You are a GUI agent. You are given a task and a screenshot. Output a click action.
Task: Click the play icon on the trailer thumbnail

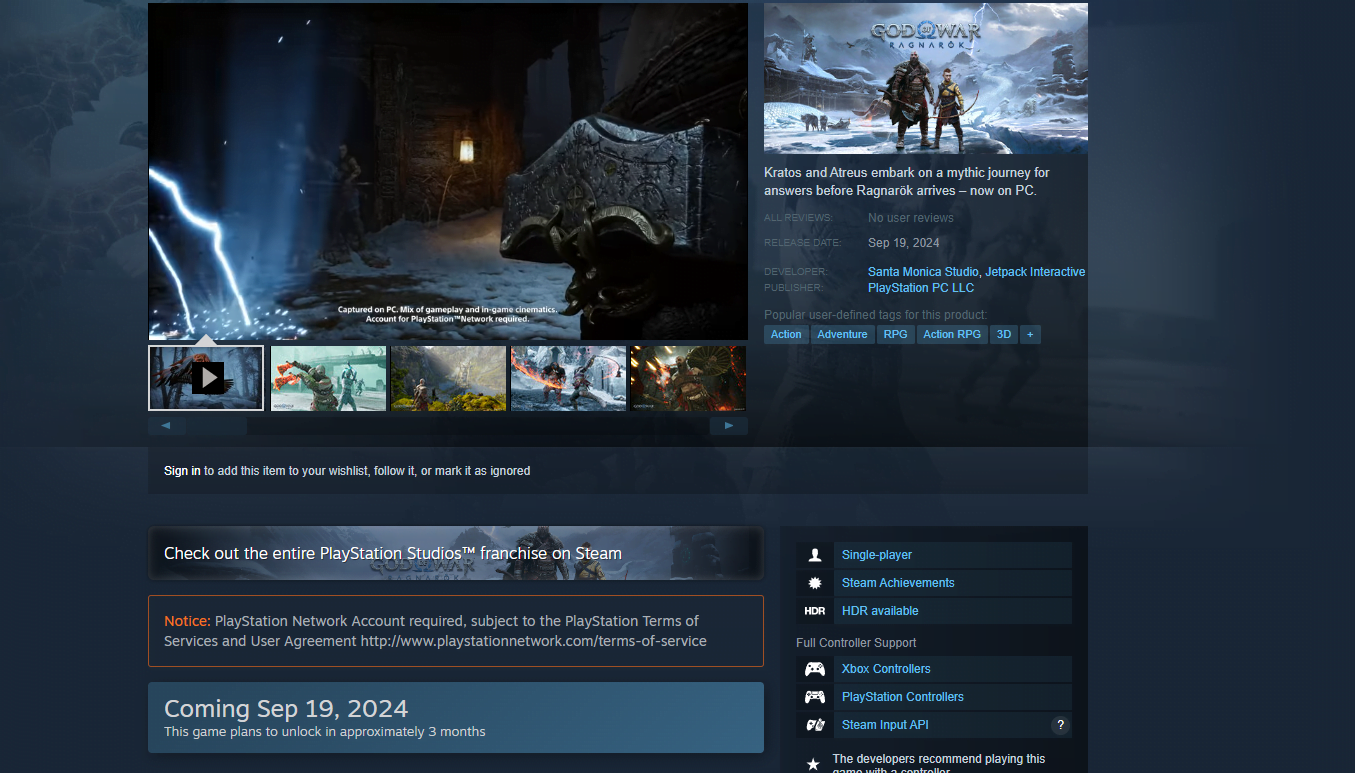click(x=208, y=378)
